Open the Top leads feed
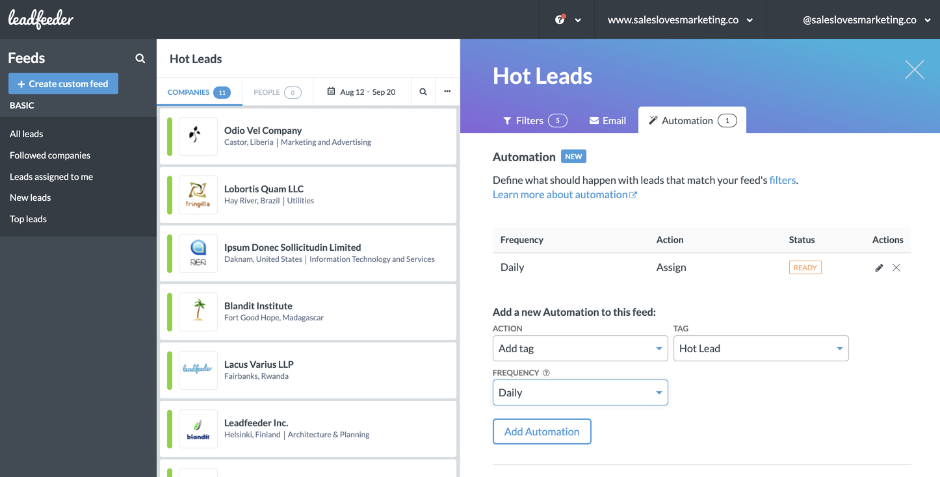This screenshot has height=477, width=940. [x=28, y=219]
